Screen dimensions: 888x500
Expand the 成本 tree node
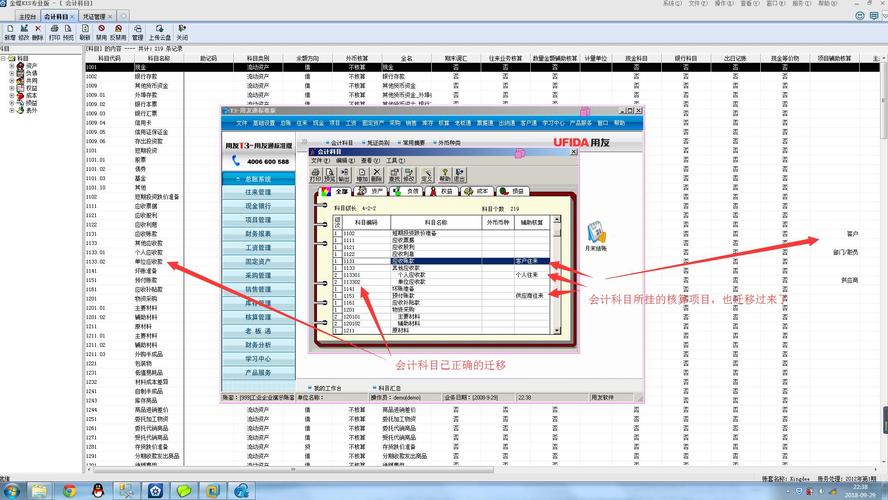pos(11,95)
